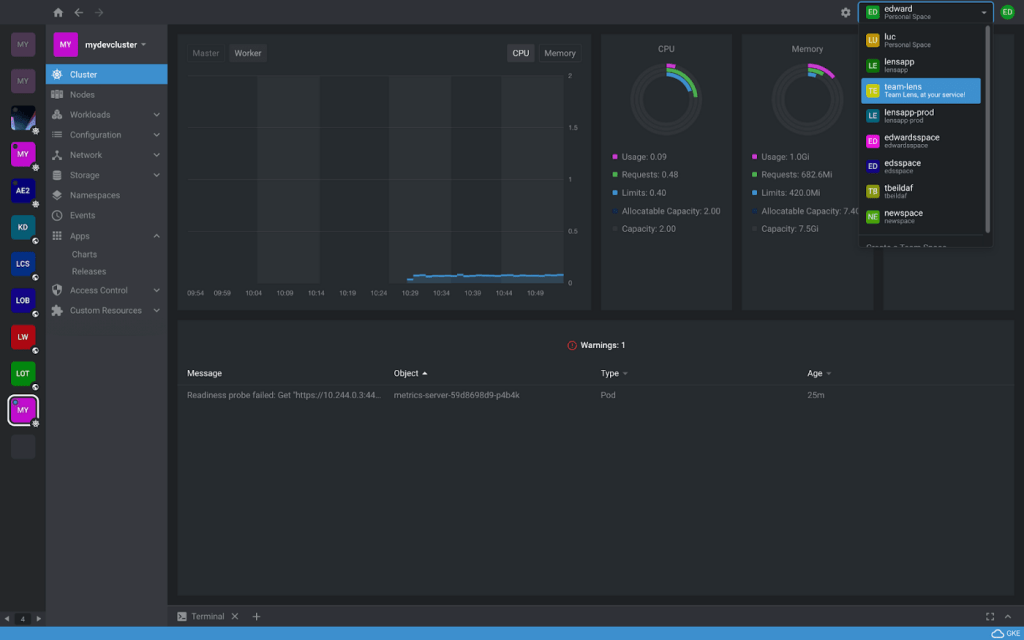This screenshot has height=640, width=1024.
Task: Switch to the edwardsspace space
Action: (x=921, y=141)
